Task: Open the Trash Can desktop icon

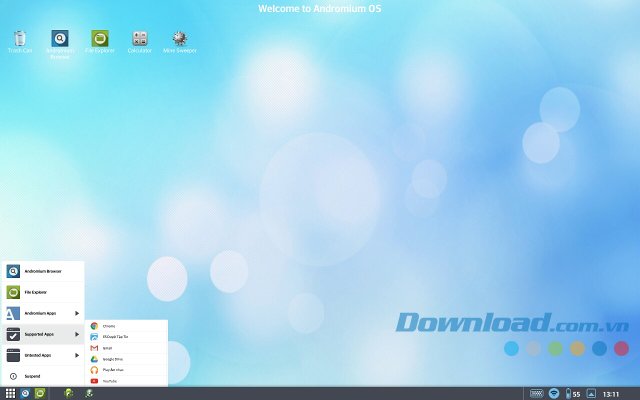Action: (20, 39)
